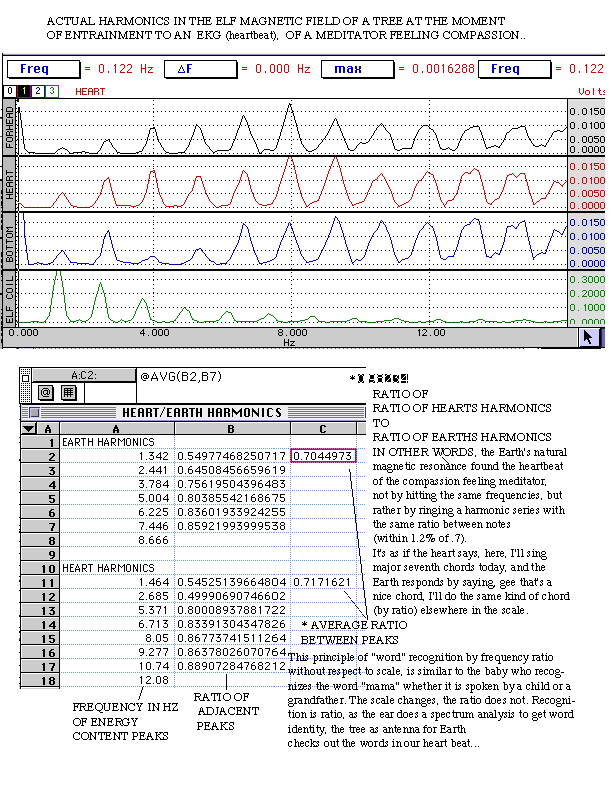Select cell C2 with 0.7044973
Viewport: 610px width, 786px height.
(323, 456)
